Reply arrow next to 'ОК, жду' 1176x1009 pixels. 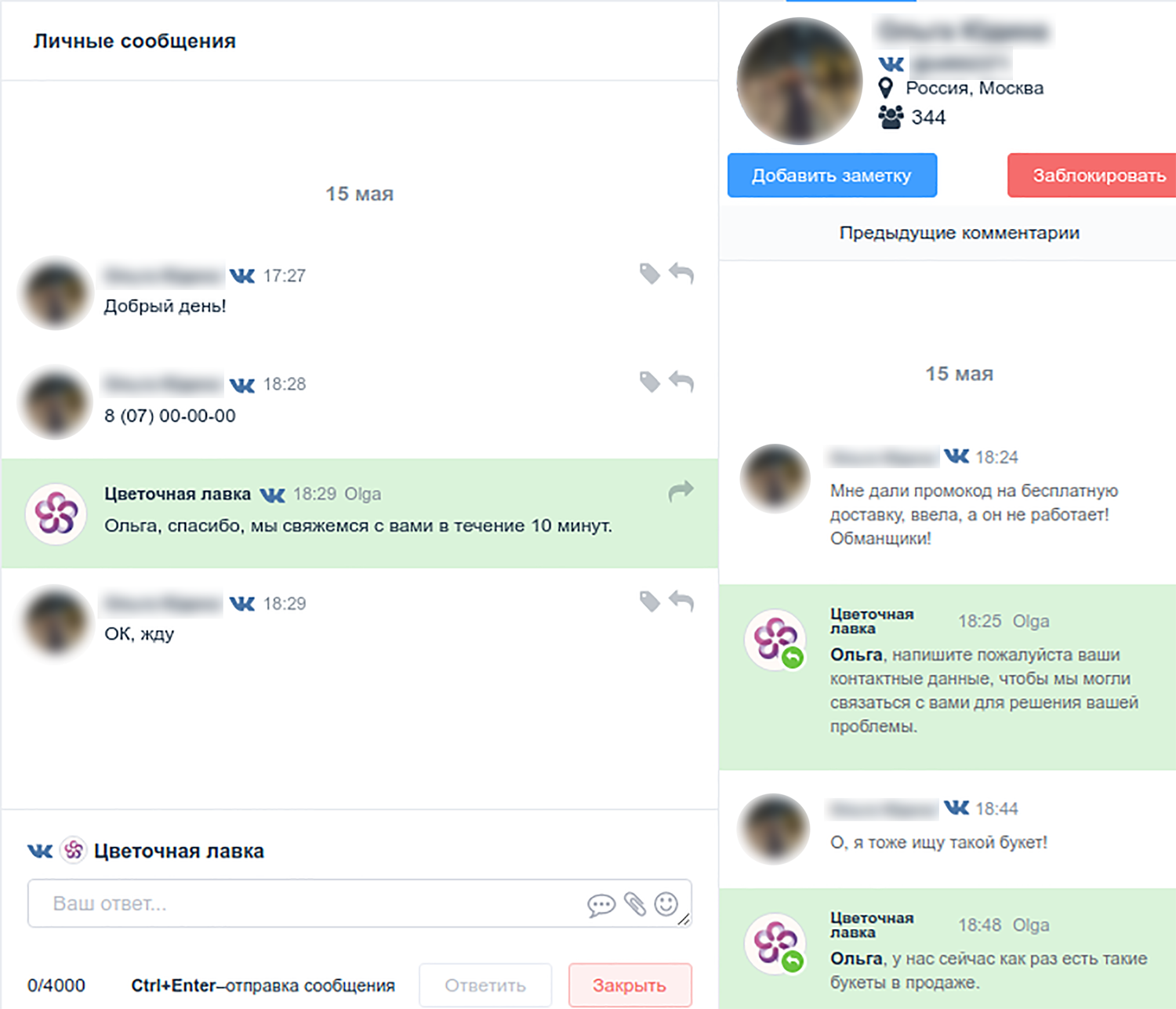point(681,601)
